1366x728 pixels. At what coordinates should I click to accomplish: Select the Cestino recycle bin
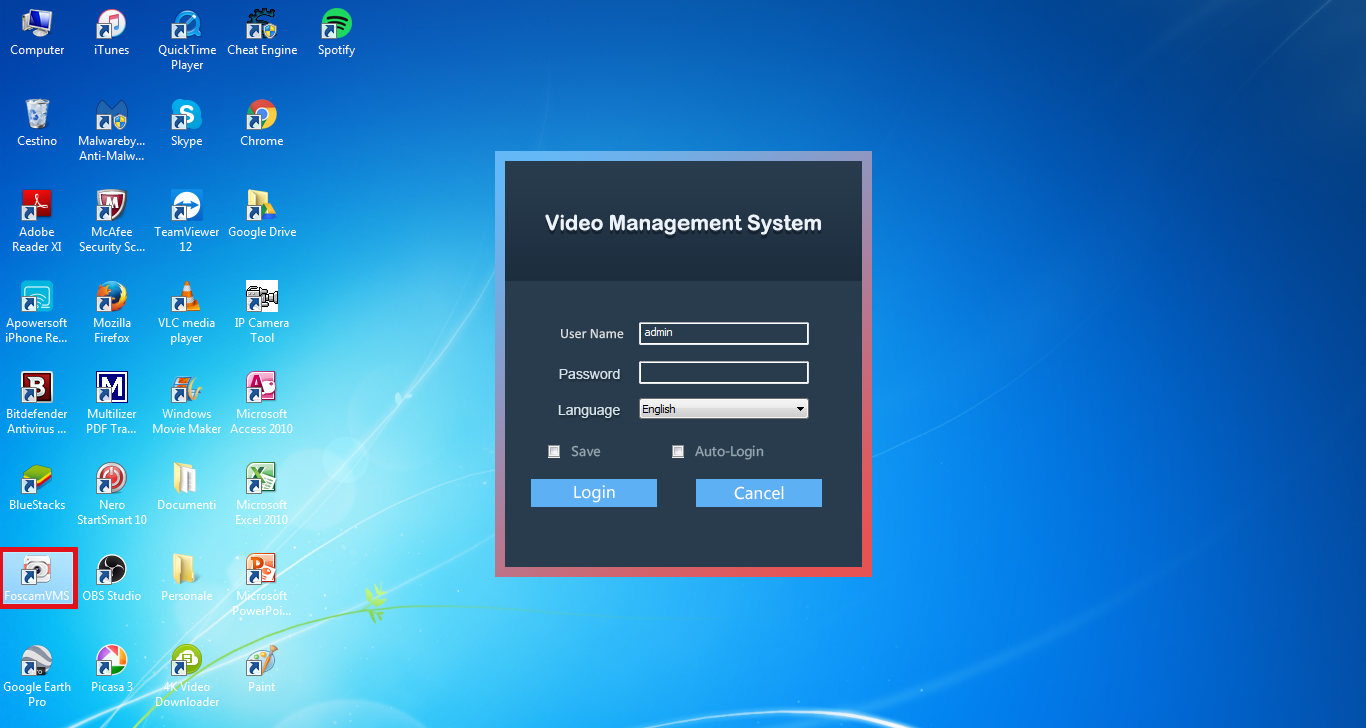pyautogui.click(x=37, y=124)
